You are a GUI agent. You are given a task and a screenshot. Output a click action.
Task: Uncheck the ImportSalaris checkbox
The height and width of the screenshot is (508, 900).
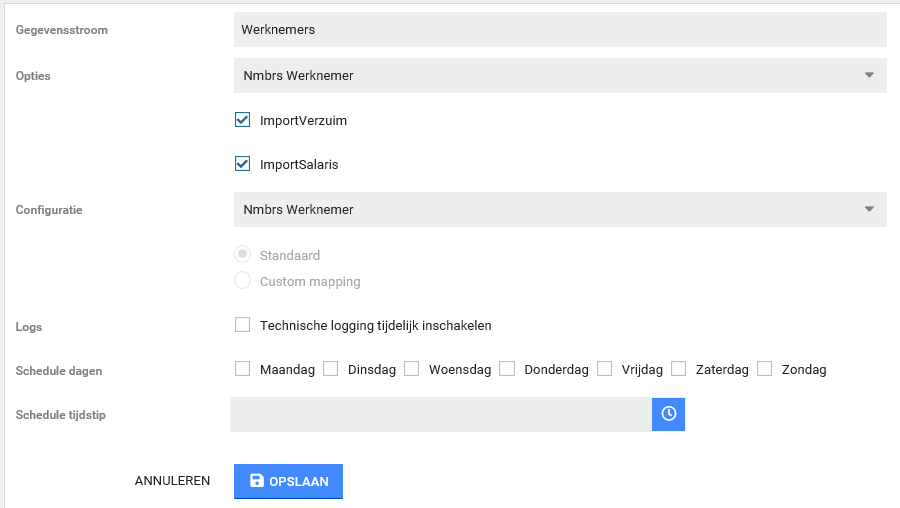242,164
